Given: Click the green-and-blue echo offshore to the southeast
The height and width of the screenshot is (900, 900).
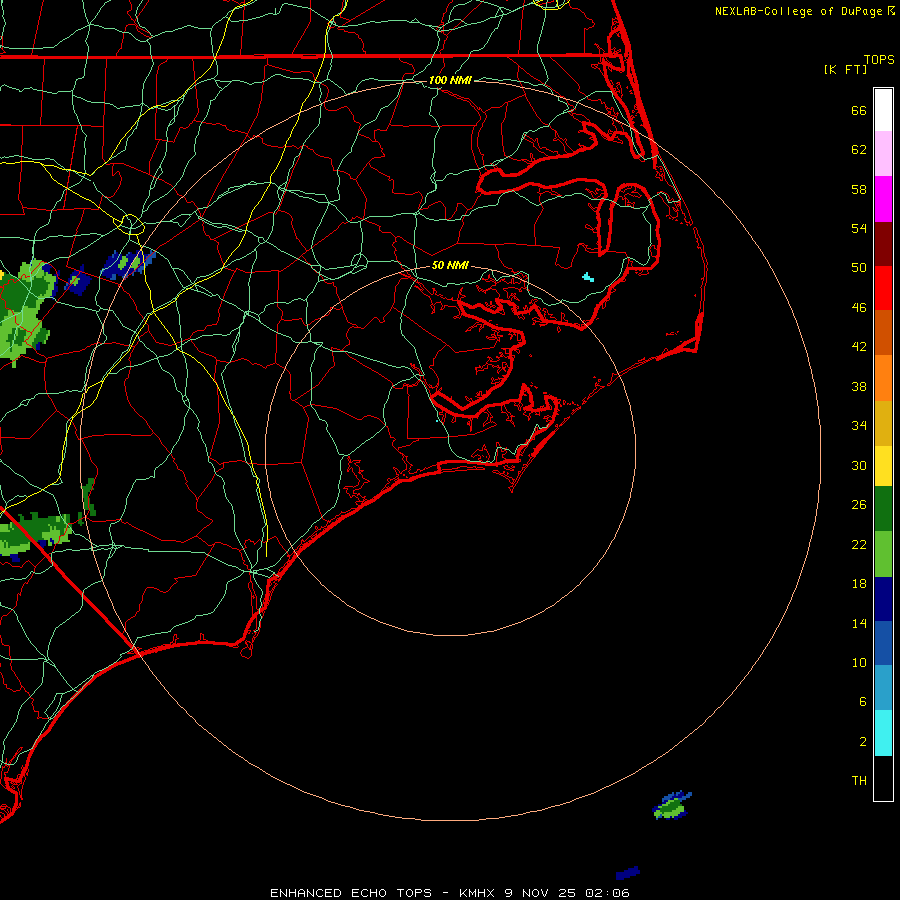Looking at the screenshot, I should click(x=672, y=805).
